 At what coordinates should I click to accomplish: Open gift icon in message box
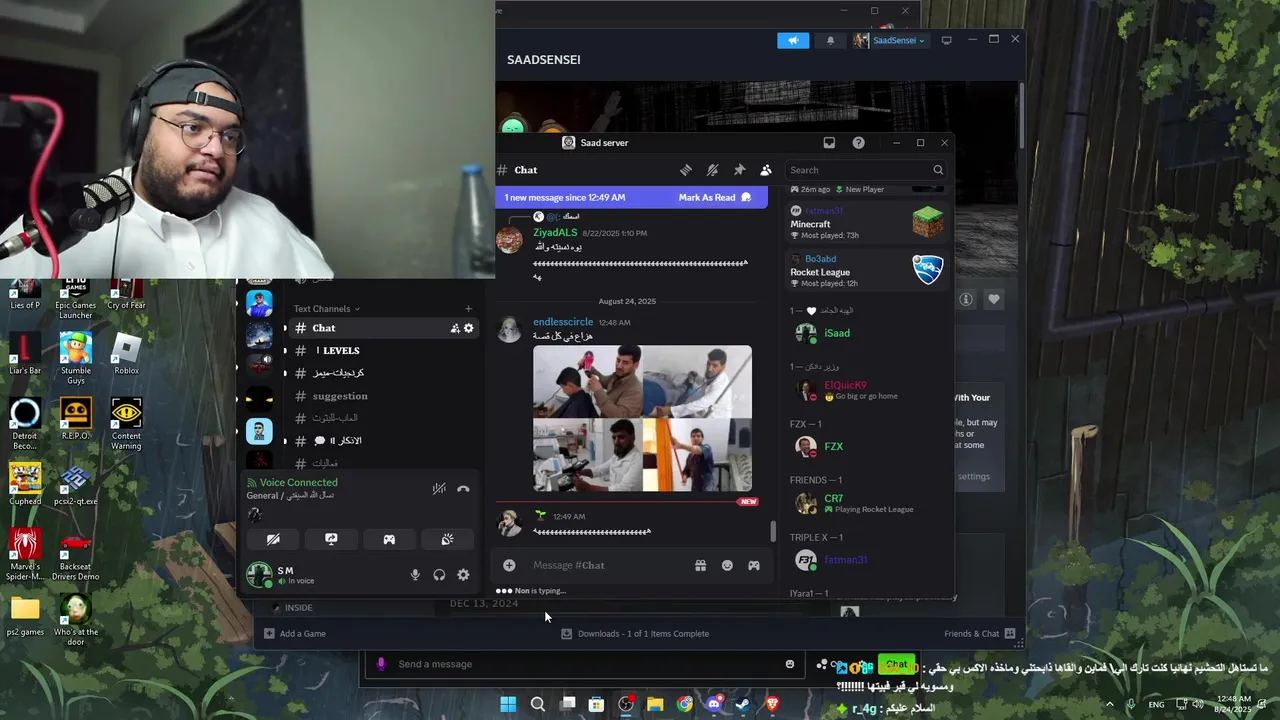pos(700,565)
